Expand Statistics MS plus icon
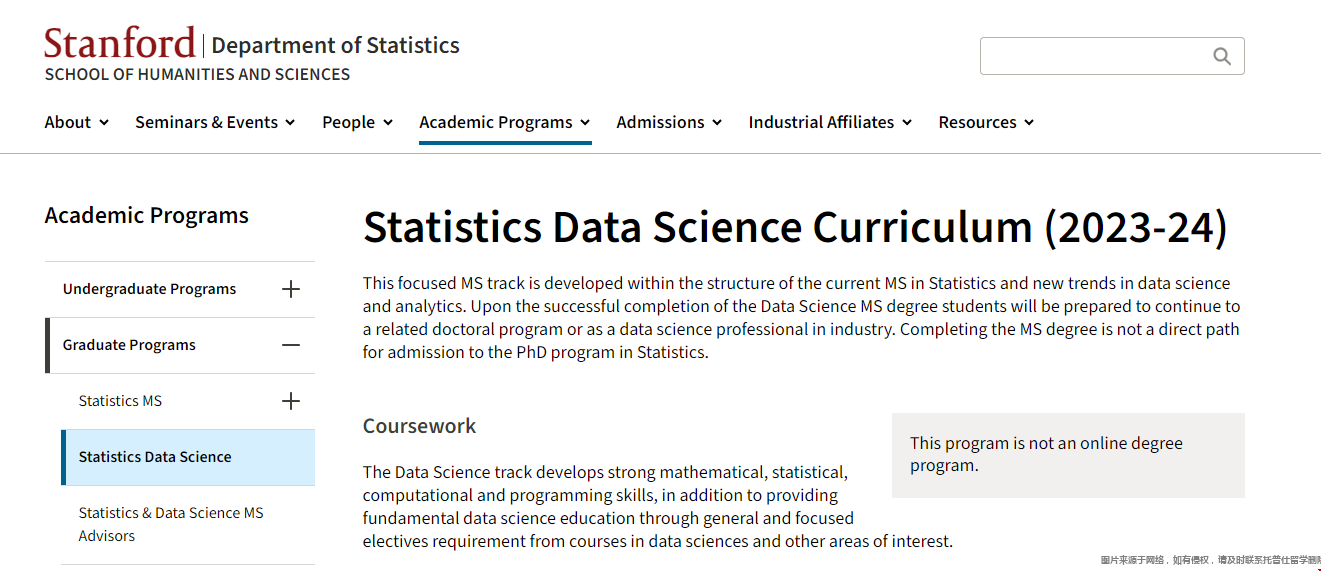 (x=291, y=401)
